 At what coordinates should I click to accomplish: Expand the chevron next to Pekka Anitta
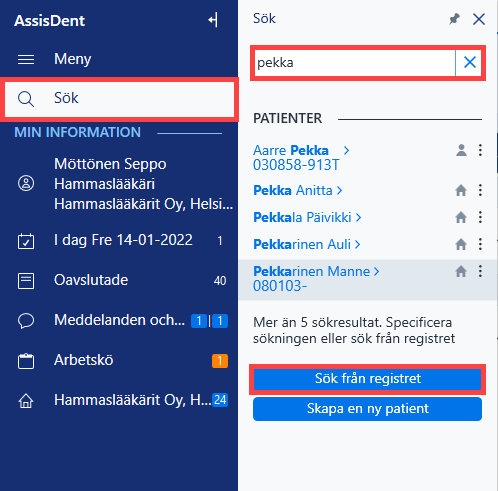pos(339,191)
